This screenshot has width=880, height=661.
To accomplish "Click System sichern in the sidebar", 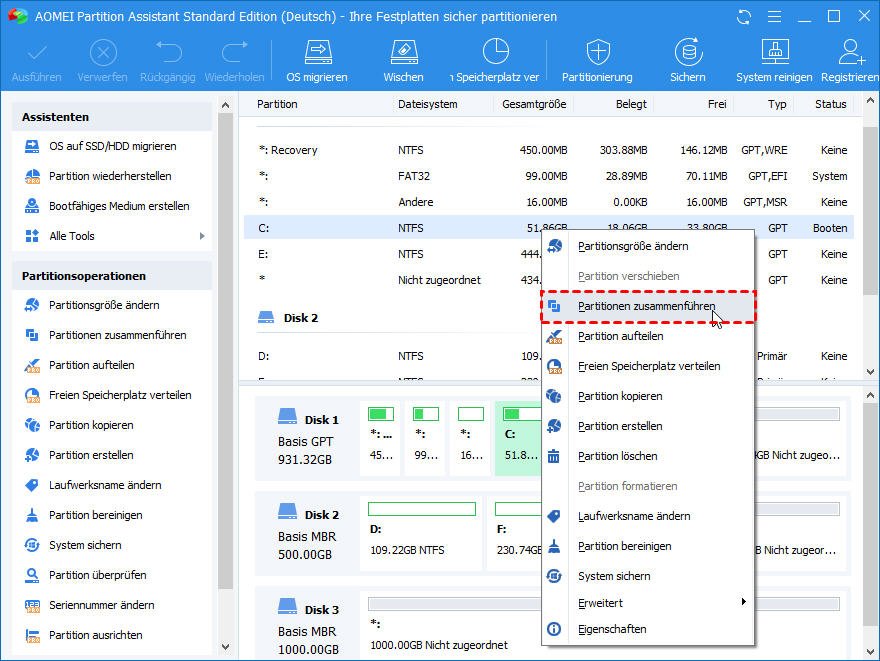I will 85,545.
